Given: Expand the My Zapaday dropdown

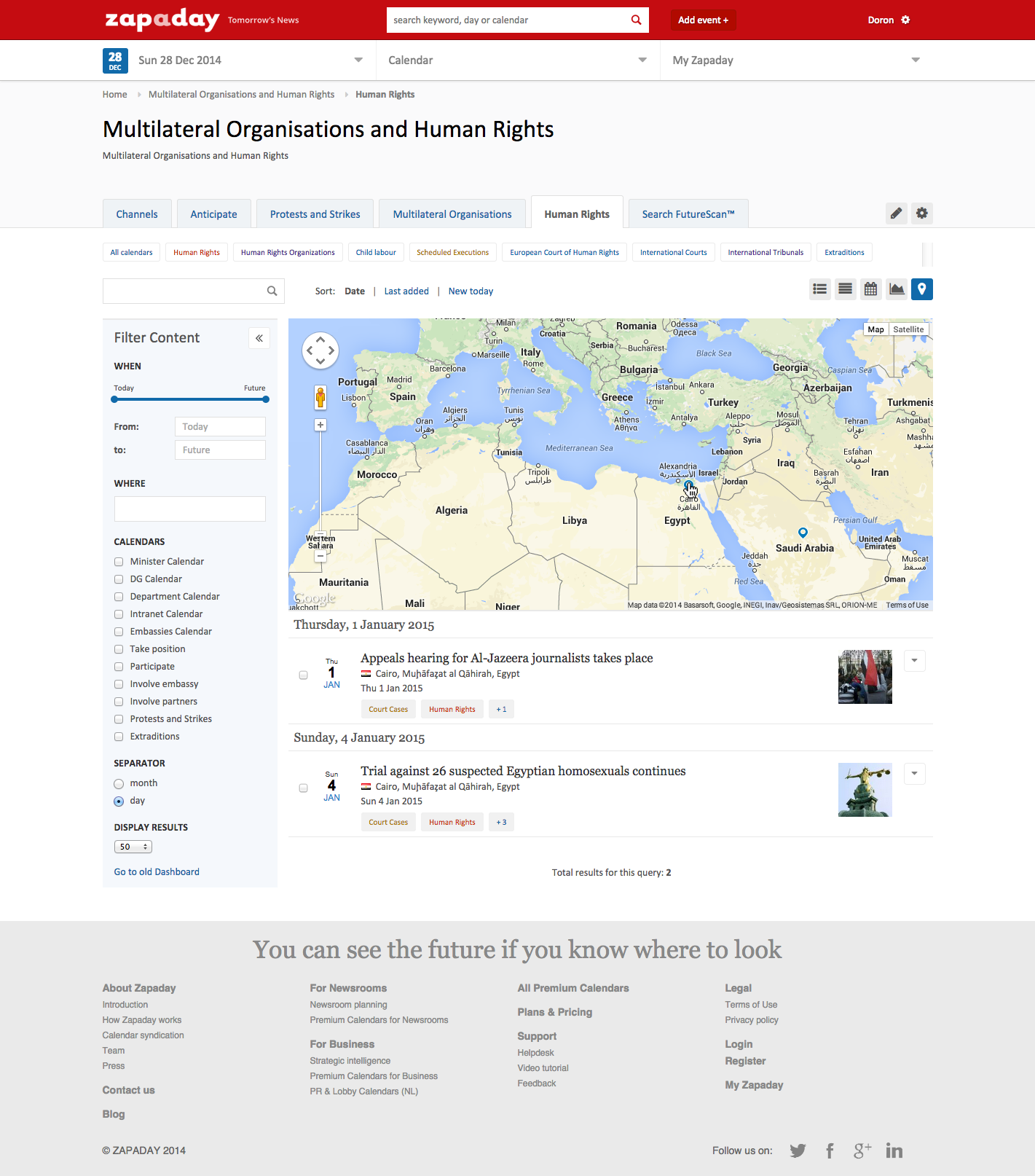Looking at the screenshot, I should [x=916, y=60].
